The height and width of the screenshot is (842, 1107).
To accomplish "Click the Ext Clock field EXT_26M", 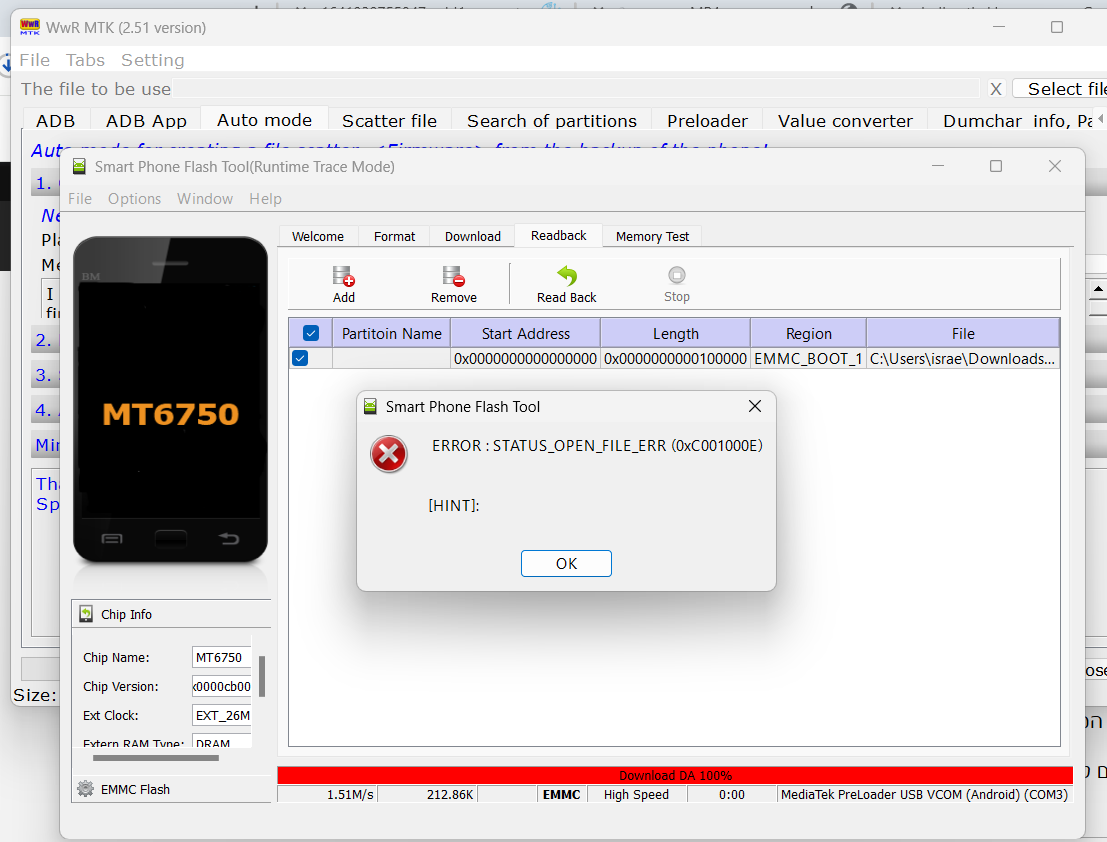I will pos(222,715).
